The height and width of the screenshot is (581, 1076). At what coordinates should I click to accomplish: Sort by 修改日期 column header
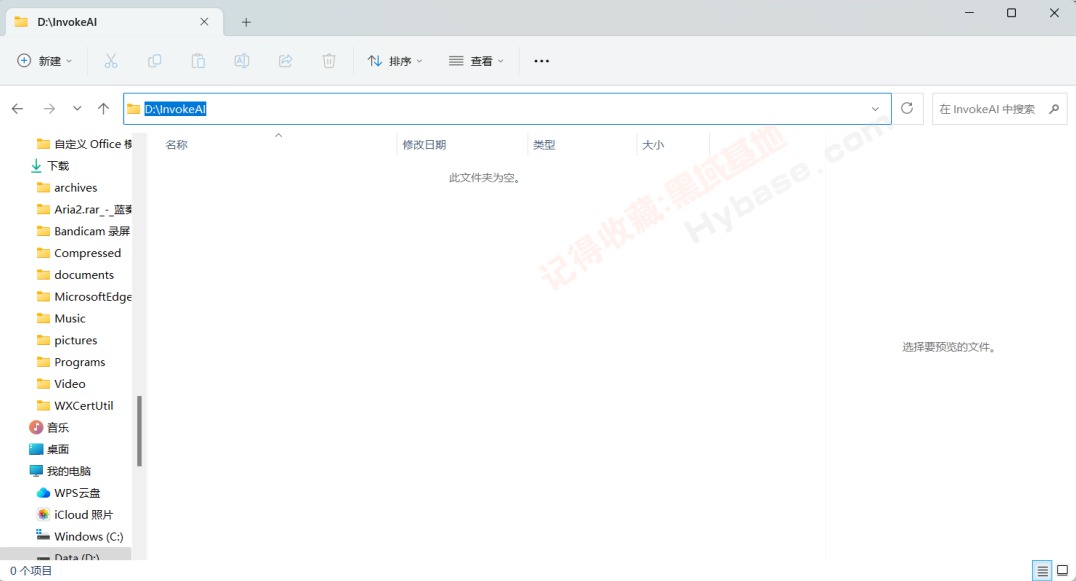[424, 145]
